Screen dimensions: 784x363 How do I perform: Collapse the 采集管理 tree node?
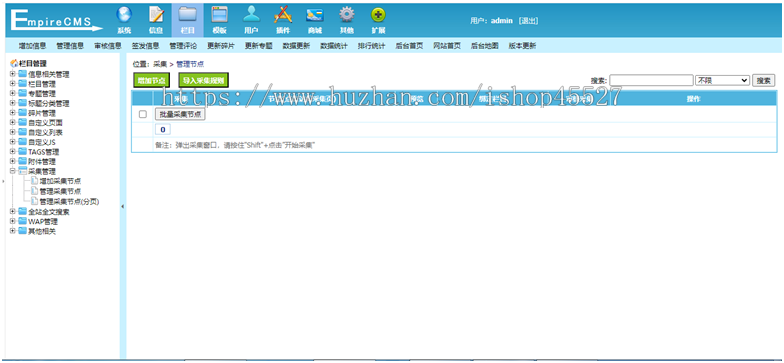pyautogui.click(x=13, y=171)
